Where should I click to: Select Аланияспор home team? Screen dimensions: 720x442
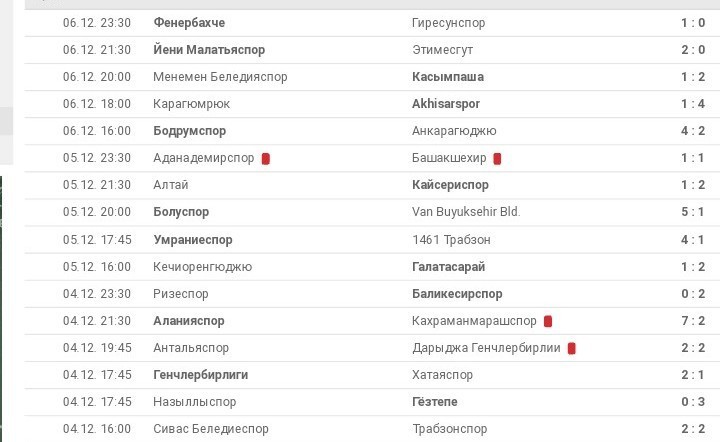189,321
